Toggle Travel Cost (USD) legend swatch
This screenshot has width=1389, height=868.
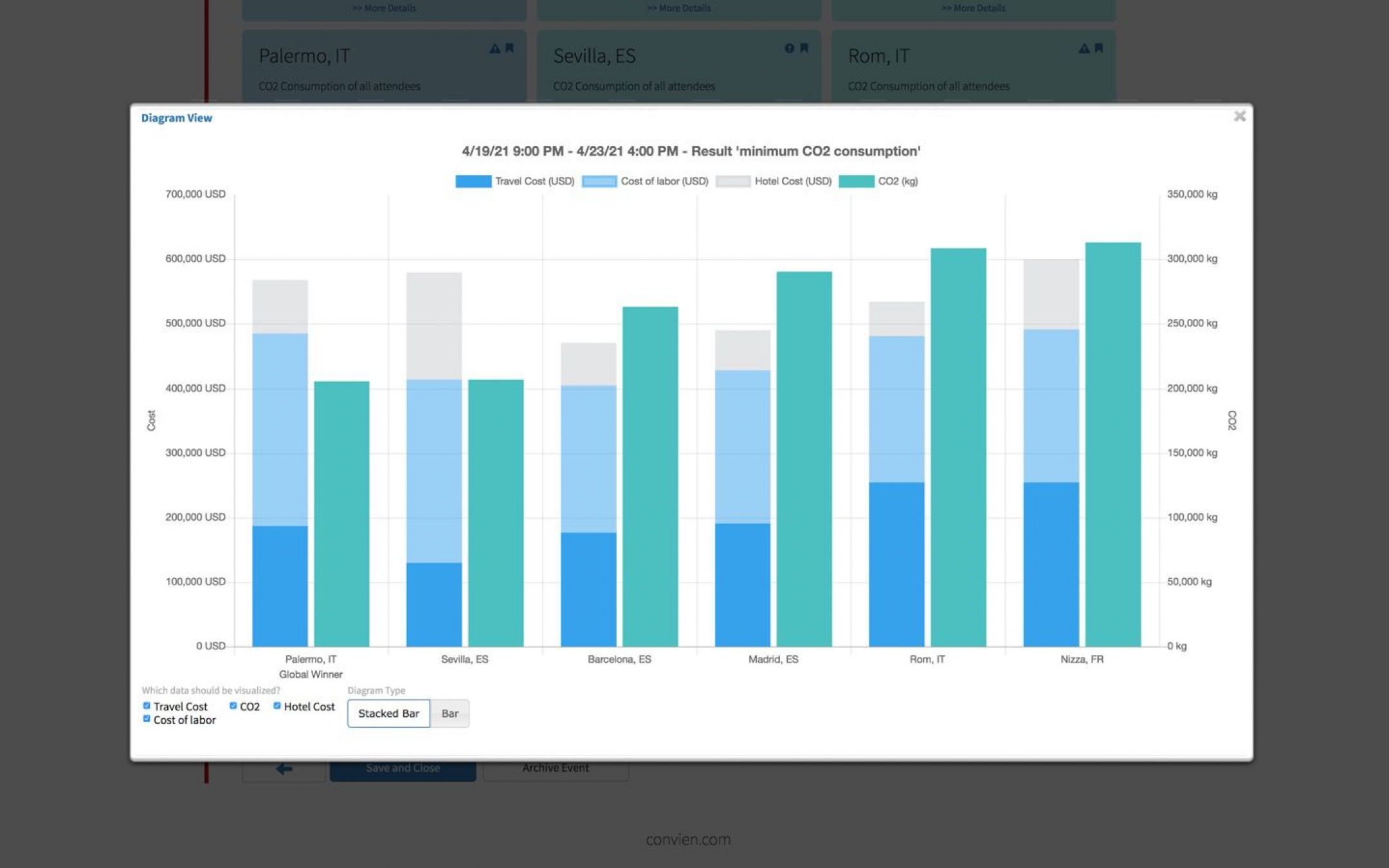(473, 181)
